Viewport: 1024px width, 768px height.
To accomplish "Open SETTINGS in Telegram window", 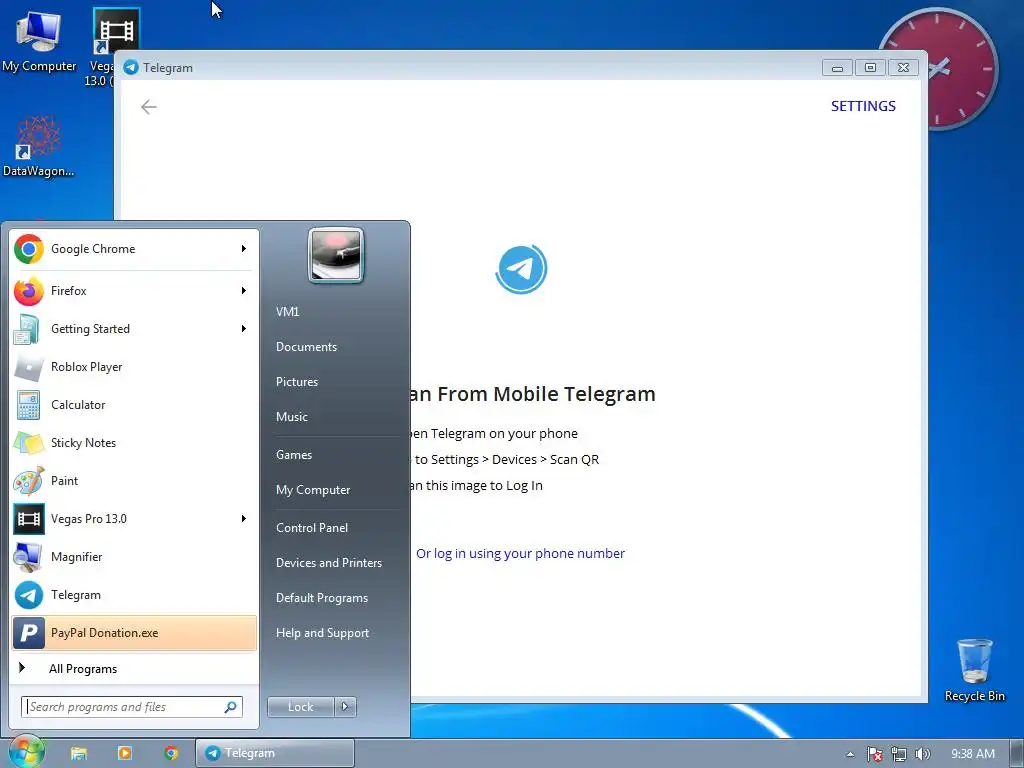I will click(x=863, y=106).
